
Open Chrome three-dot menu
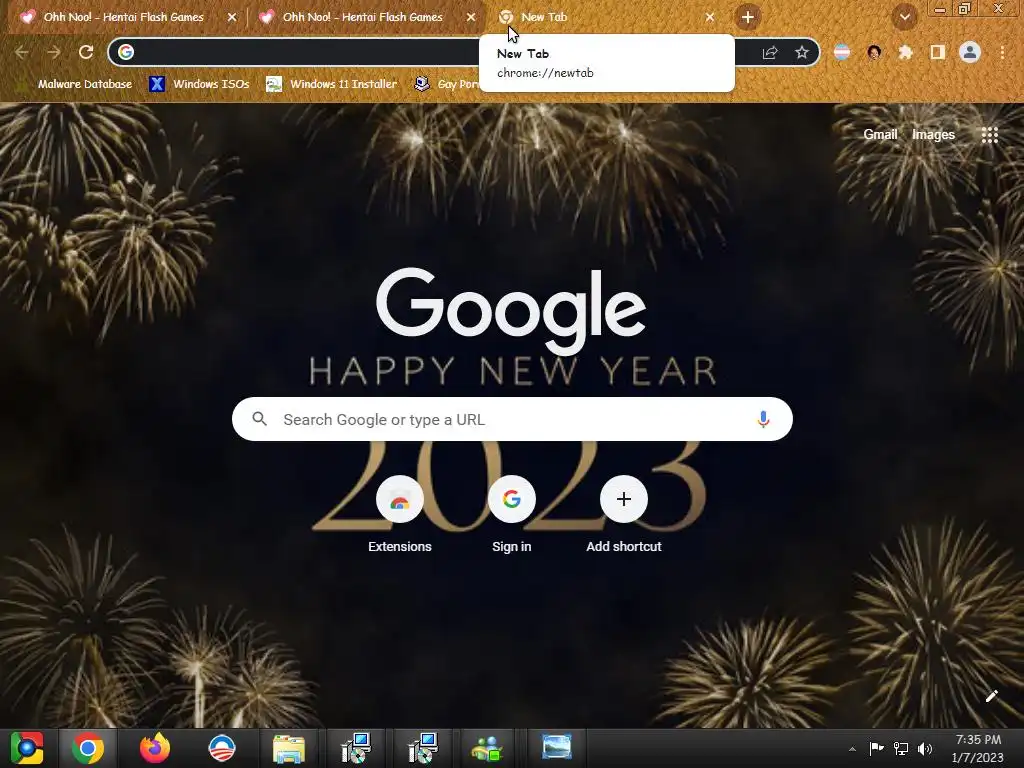pyautogui.click(x=1002, y=52)
